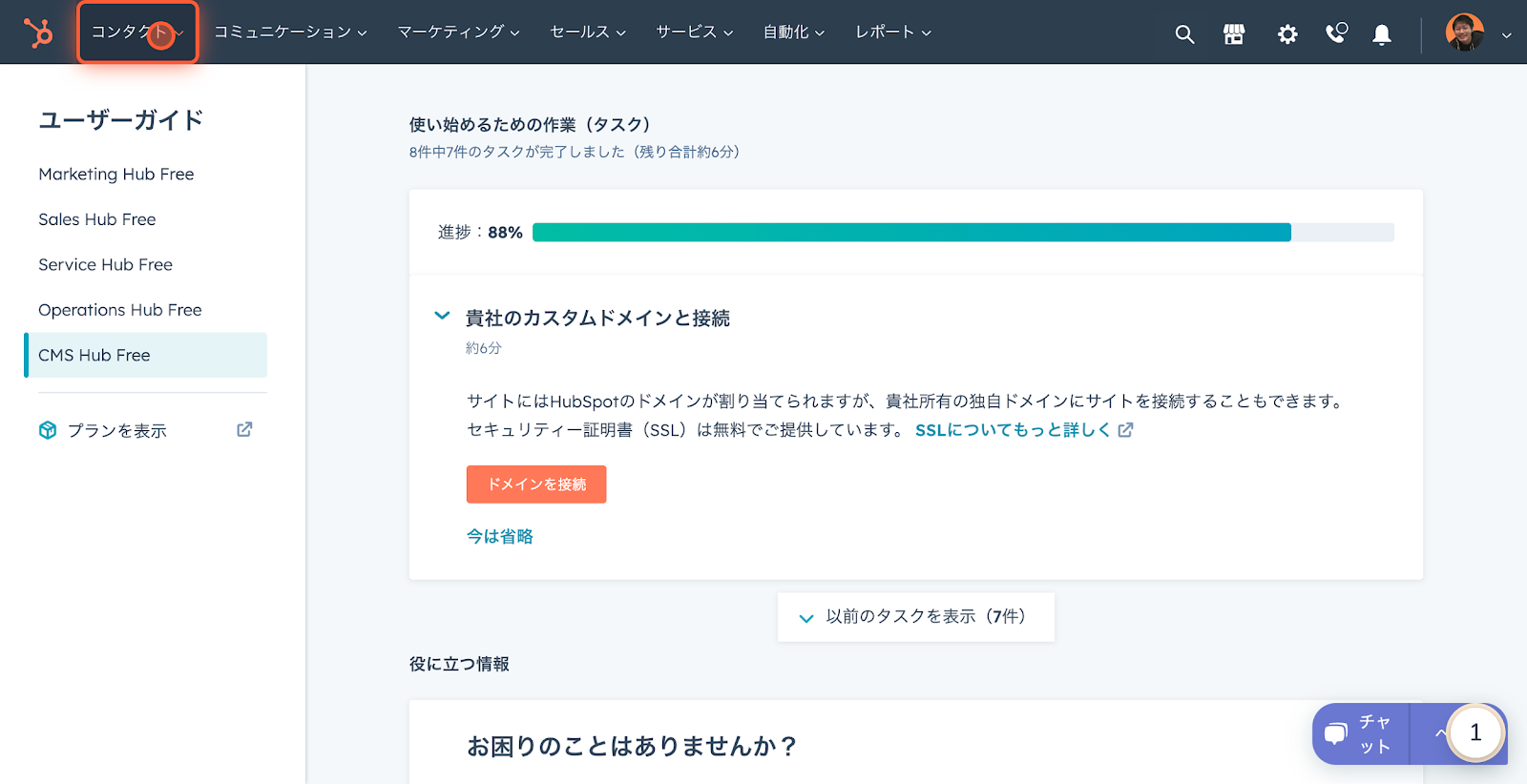This screenshot has width=1527, height=784.
Task: Click the user avatar photo
Action: [1465, 32]
